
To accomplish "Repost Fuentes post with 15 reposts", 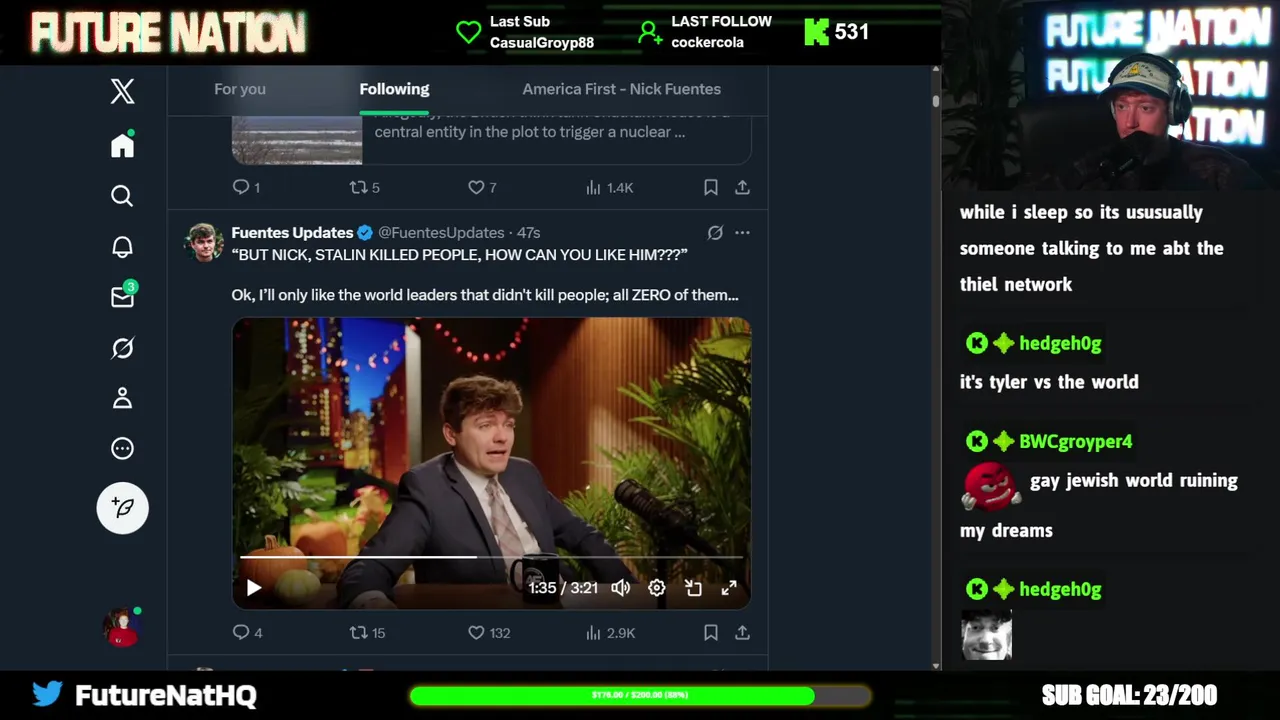I will click(367, 632).
